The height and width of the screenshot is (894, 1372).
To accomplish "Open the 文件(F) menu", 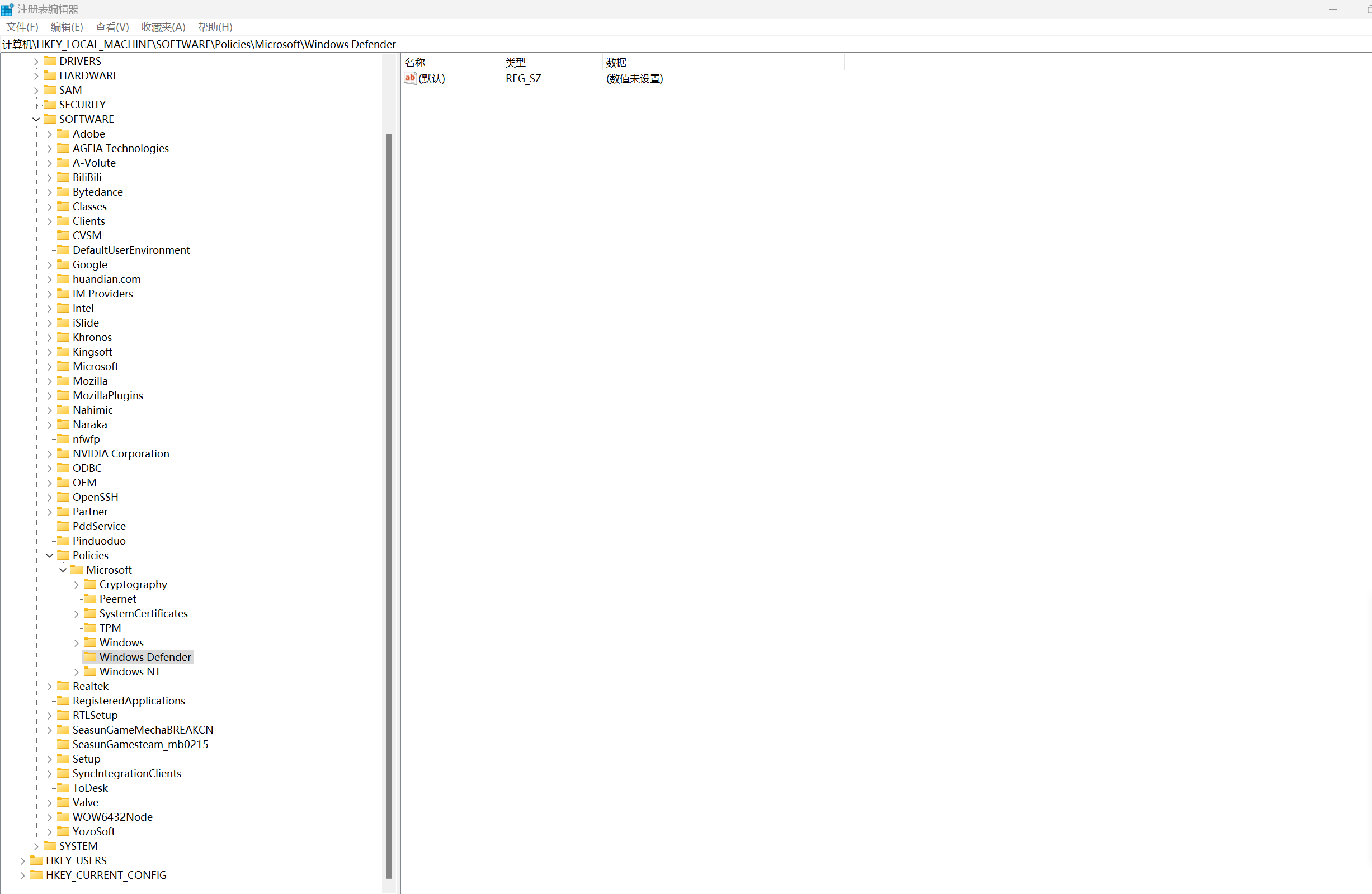I will (x=22, y=27).
